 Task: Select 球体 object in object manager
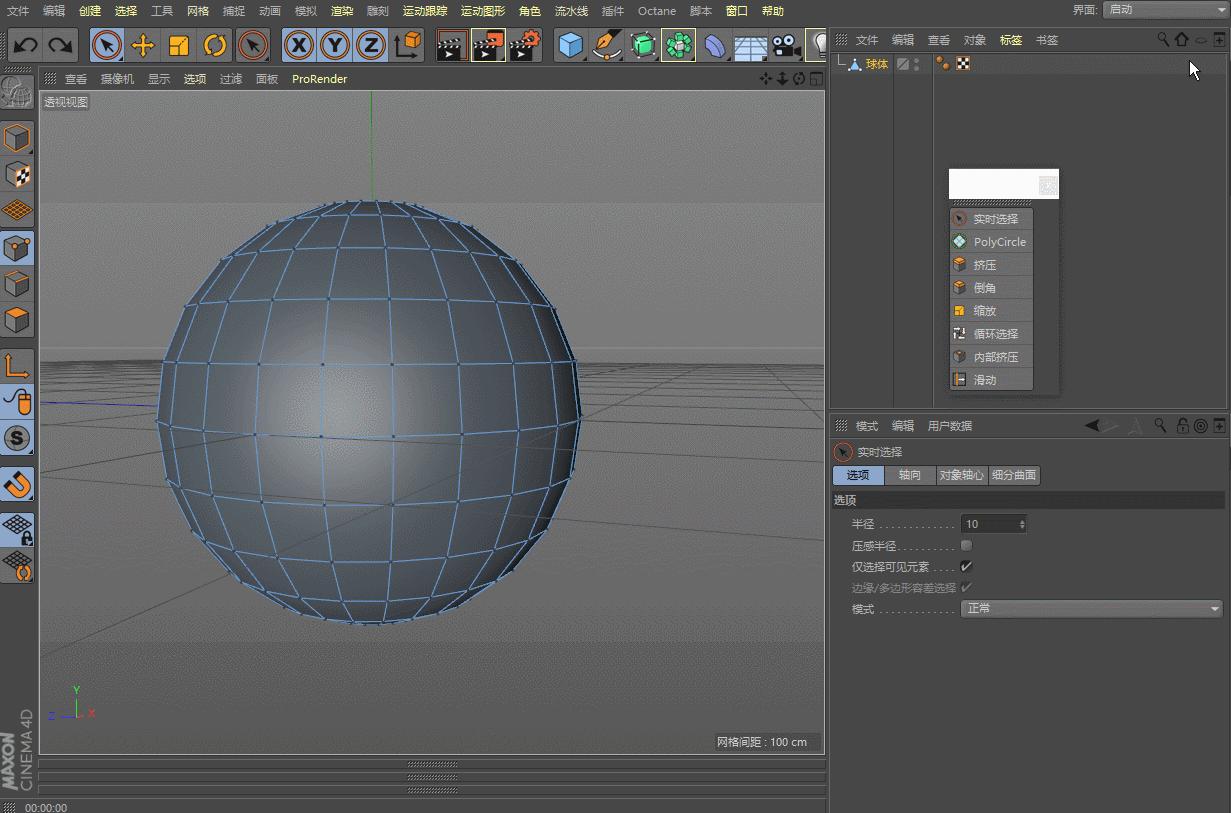click(876, 64)
